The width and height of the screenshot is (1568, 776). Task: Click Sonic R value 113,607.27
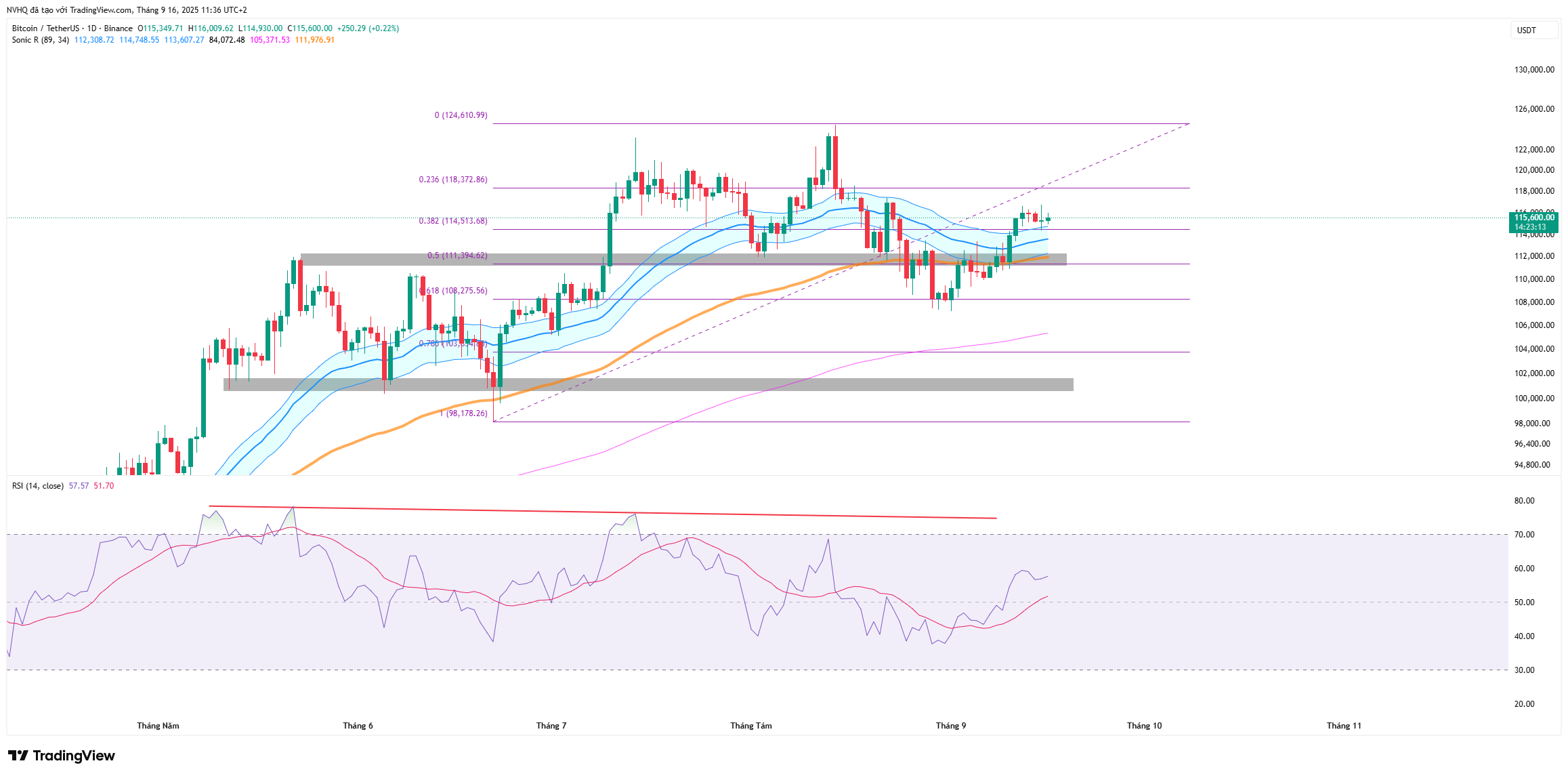(x=184, y=40)
